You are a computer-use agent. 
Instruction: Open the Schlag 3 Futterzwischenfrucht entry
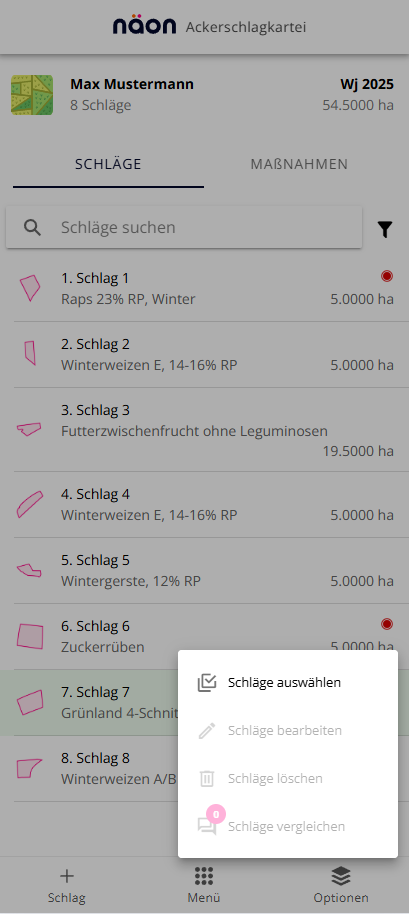pyautogui.click(x=204, y=430)
